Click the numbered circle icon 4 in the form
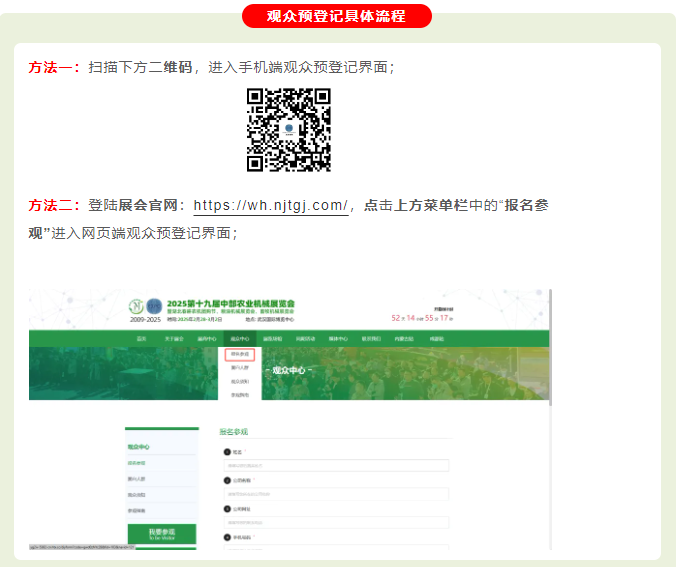 click(227, 537)
